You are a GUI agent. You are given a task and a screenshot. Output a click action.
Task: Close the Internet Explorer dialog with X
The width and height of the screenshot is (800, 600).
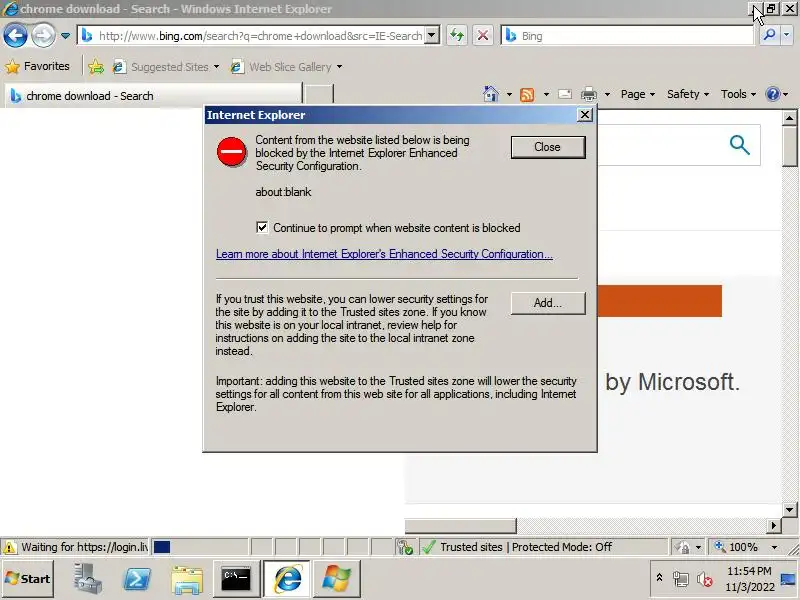[585, 115]
